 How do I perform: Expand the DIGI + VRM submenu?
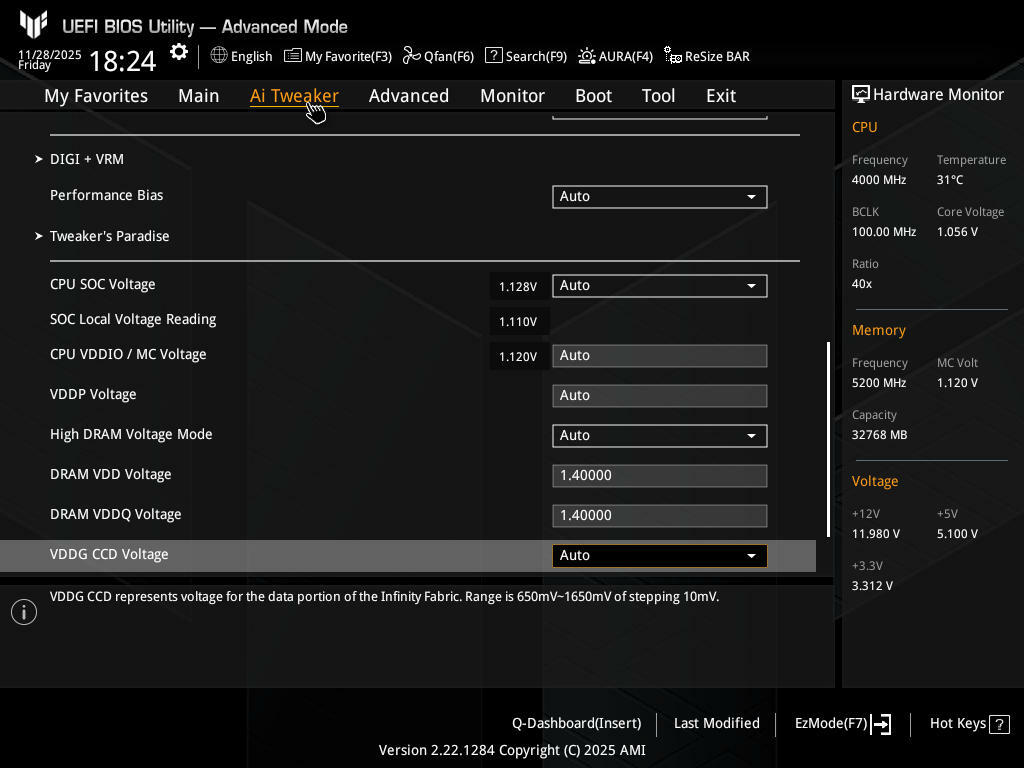[87, 159]
